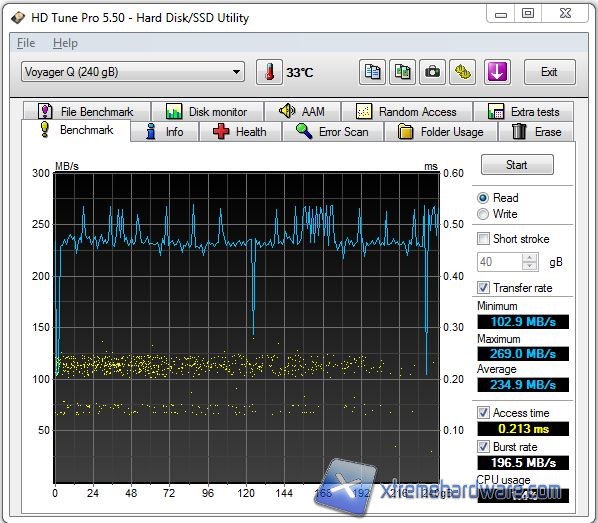Click the copy screenshot to clipboard icon
The width and height of the screenshot is (598, 523).
(x=402, y=72)
